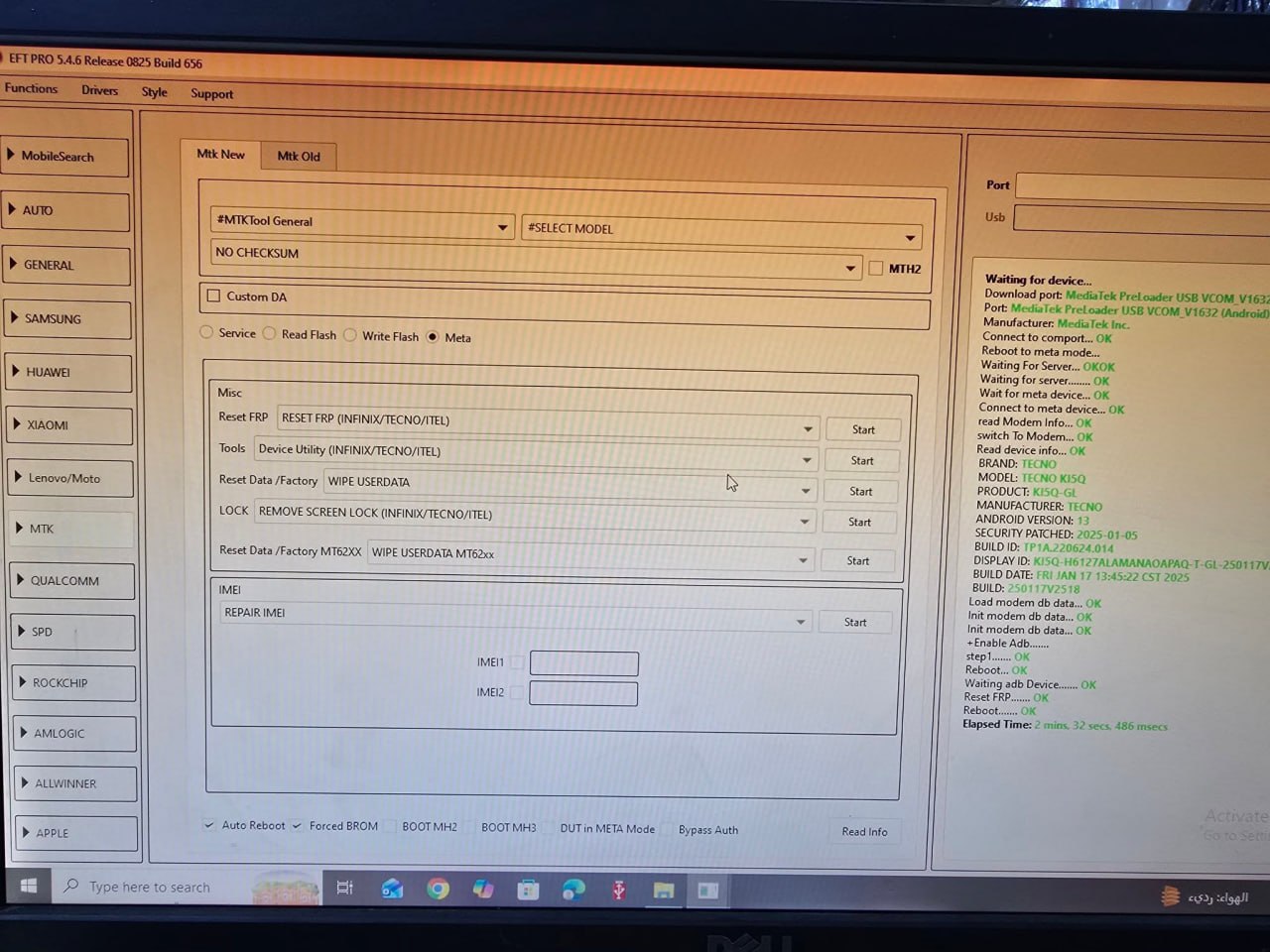Expand the ALLWINNER sidebar section

click(76, 783)
